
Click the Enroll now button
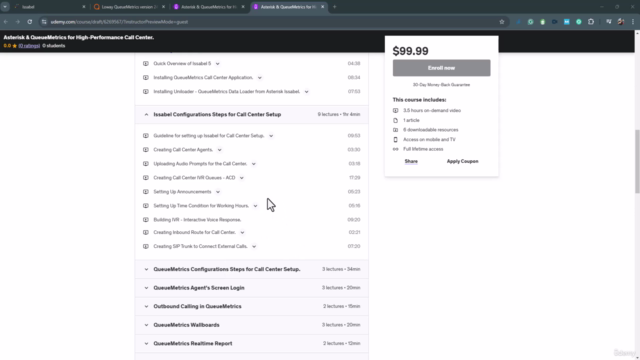click(x=441, y=68)
